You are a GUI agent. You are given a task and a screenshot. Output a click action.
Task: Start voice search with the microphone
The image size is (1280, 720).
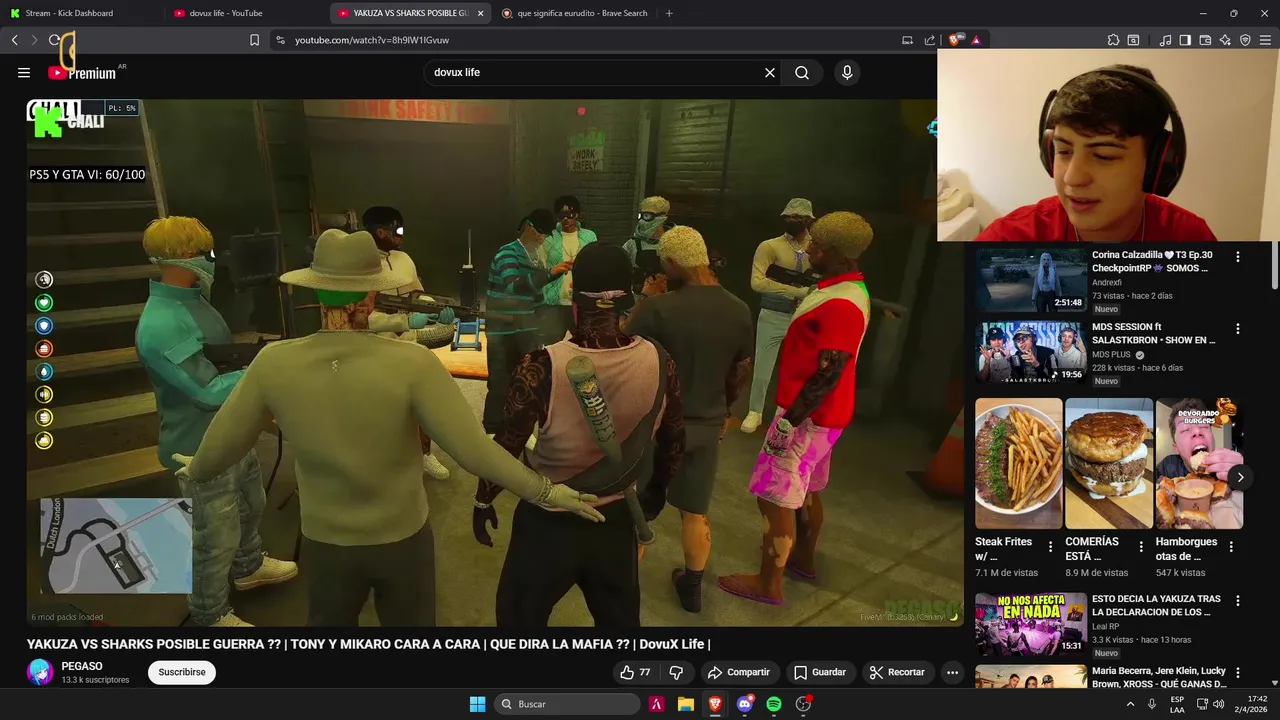(847, 73)
